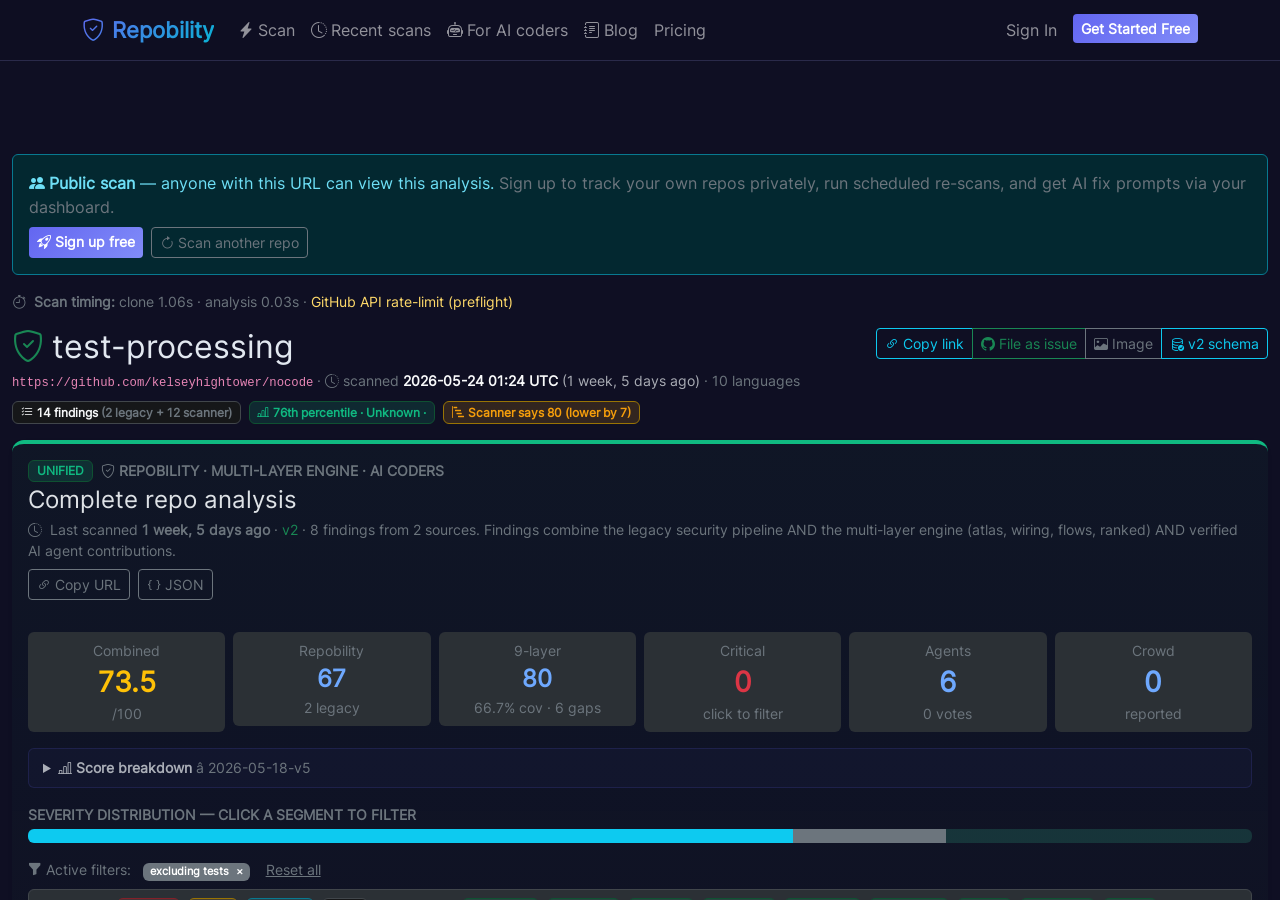Screen dimensions: 1280x900
Task: Click the shield-check icon beside test-processing
Action: click(28, 346)
